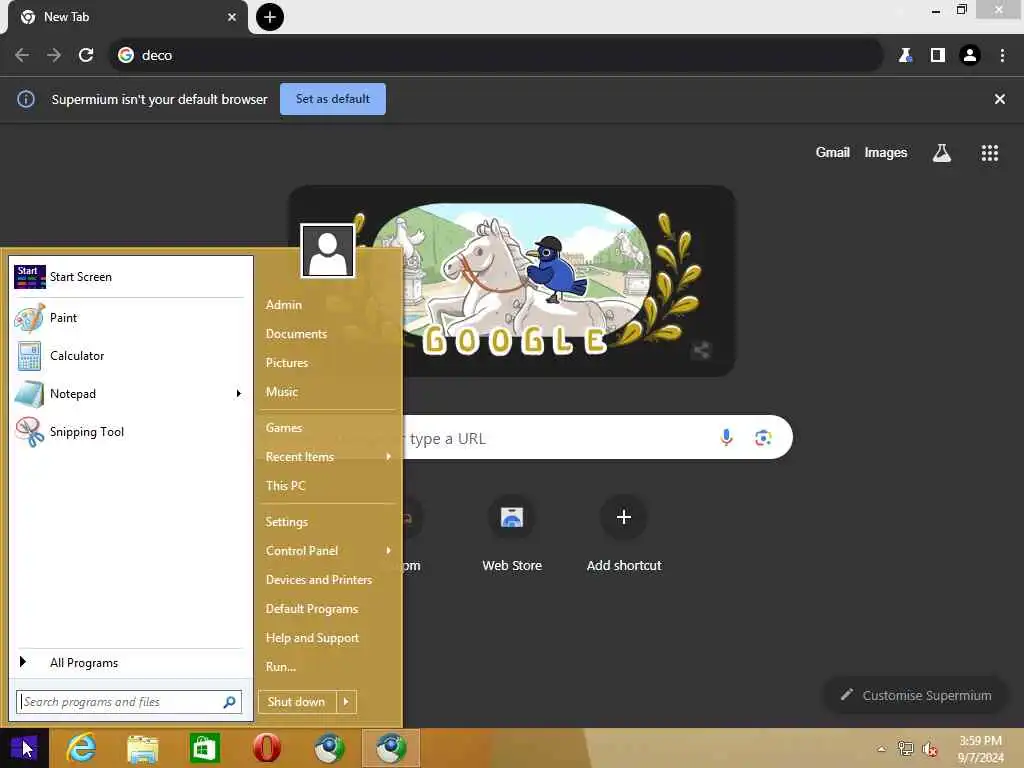
Task: Click the taskbar clock showing 3:59 PM
Action: pyautogui.click(x=980, y=749)
